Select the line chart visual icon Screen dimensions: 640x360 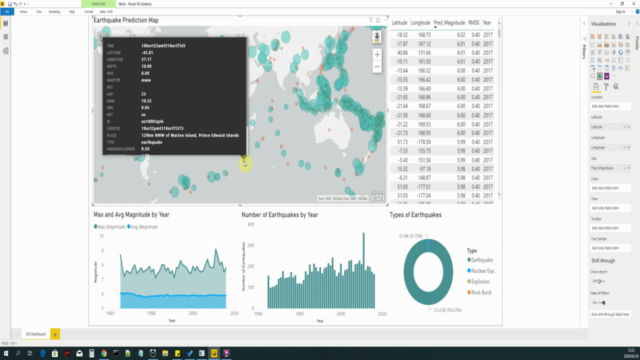point(593,44)
